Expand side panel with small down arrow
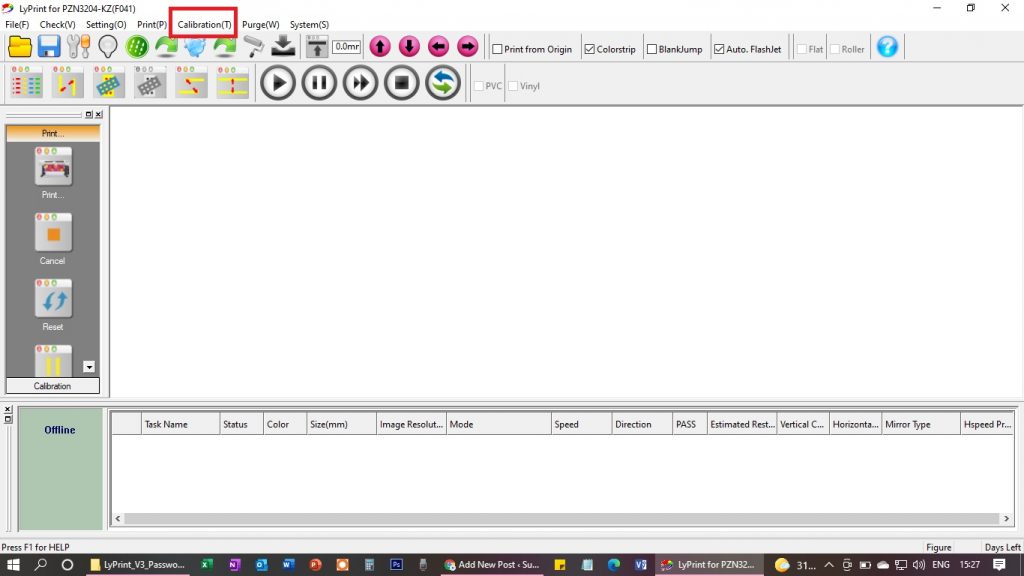Image resolution: width=1024 pixels, height=576 pixels. coord(89,367)
